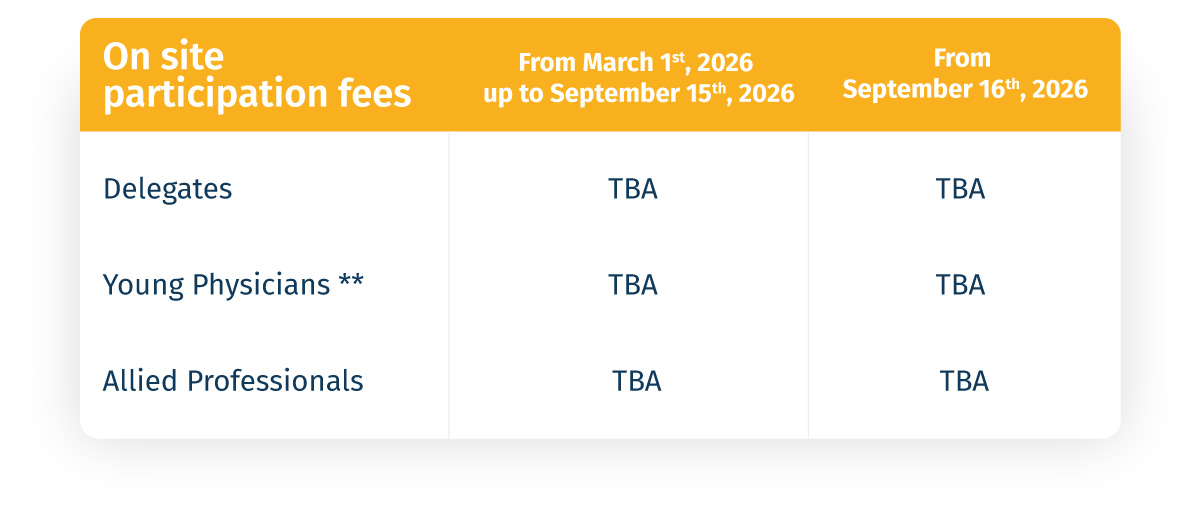Viewport: 1200px width, 519px height.
Task: Click 'September 16th, 2026' header text
Action: (x=964, y=89)
